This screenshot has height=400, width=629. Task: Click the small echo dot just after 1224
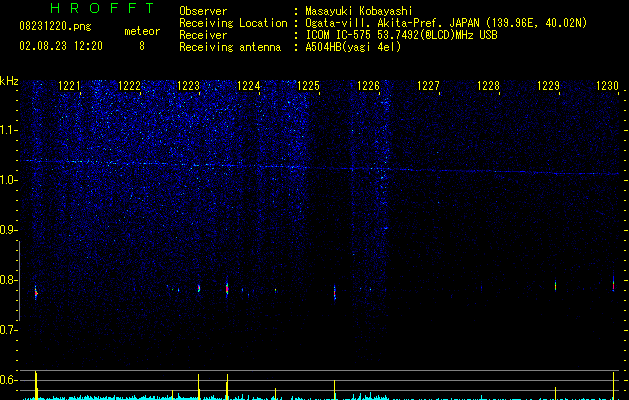pyautogui.click(x=275, y=290)
